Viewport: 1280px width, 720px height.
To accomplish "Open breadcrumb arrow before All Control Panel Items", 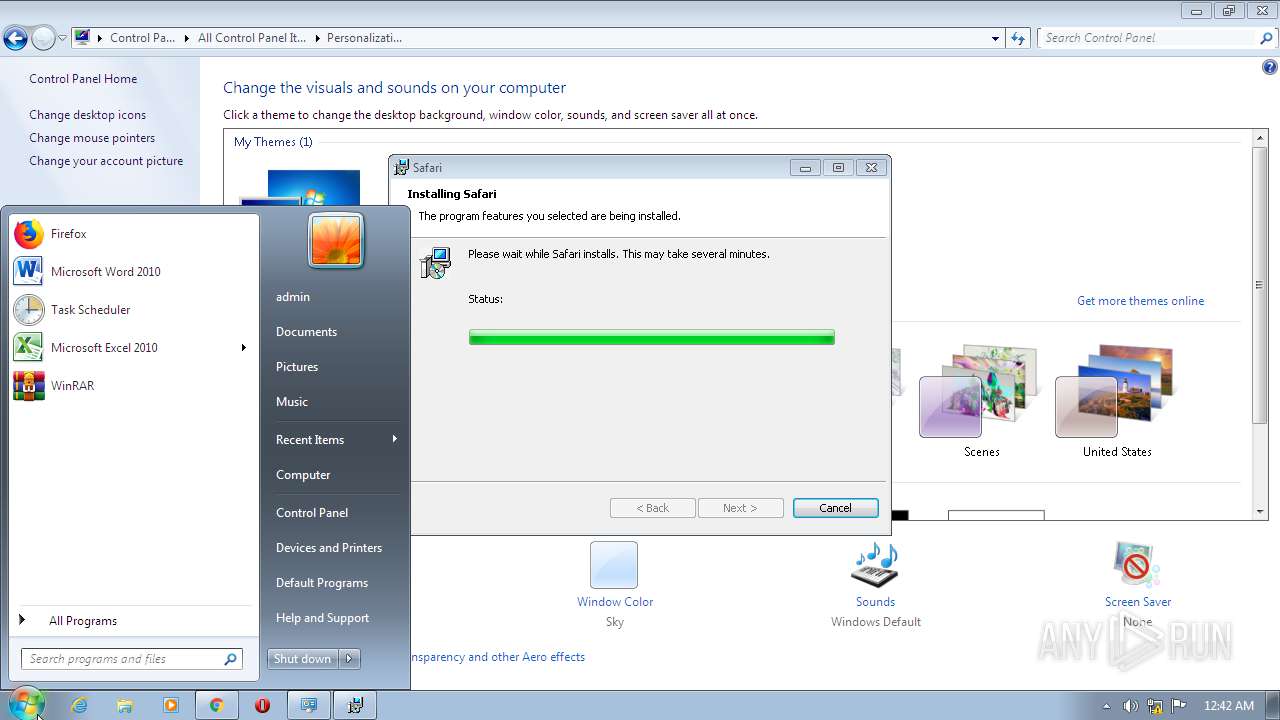I will (188, 38).
